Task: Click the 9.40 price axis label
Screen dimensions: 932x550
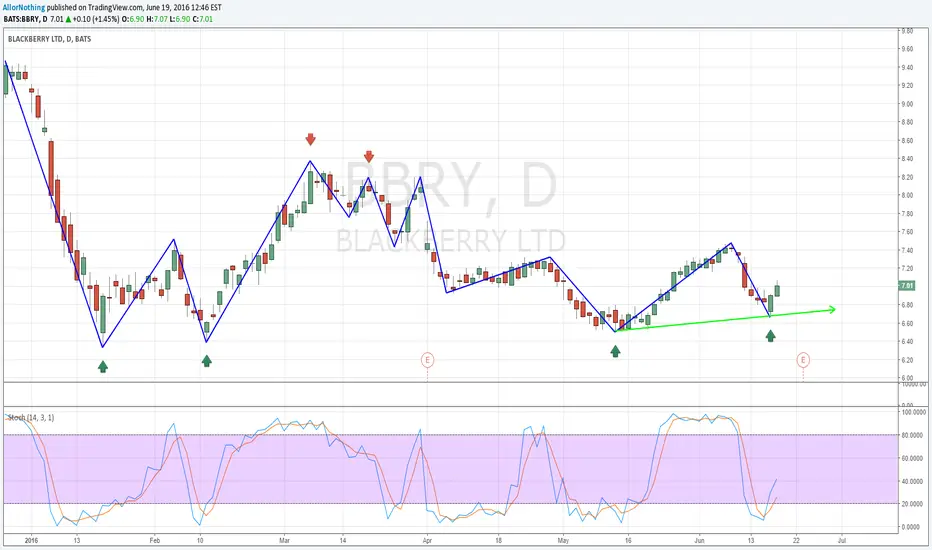Action: point(907,68)
